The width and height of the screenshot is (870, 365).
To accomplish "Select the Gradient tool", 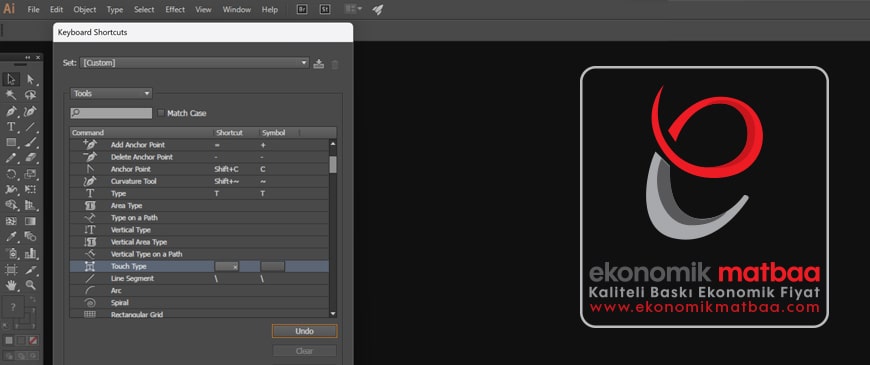I will (31, 221).
